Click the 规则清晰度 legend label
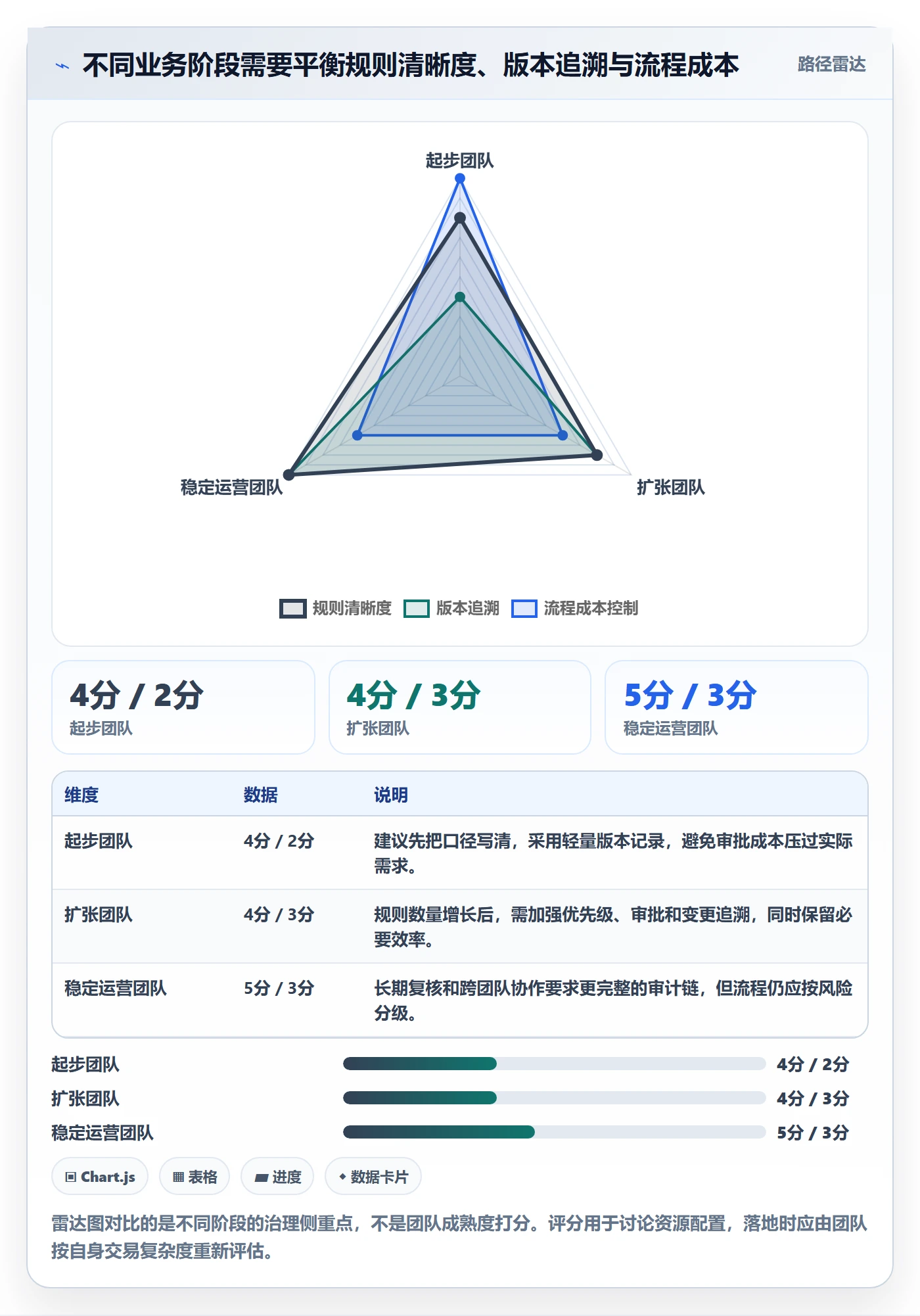The width and height of the screenshot is (920, 1316). click(x=352, y=608)
